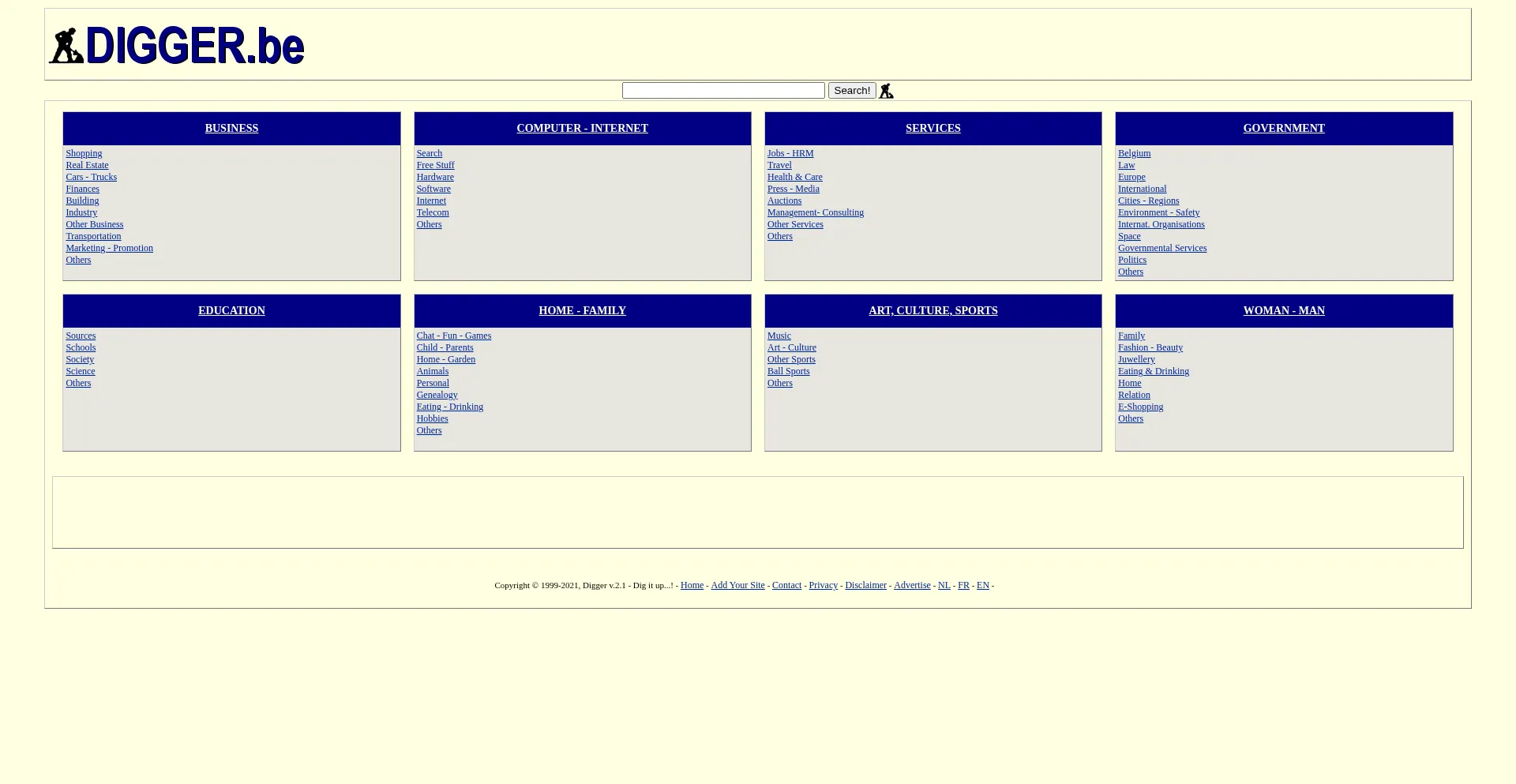Open the BUSINESS category heading
The image size is (1516, 784).
[x=231, y=128]
